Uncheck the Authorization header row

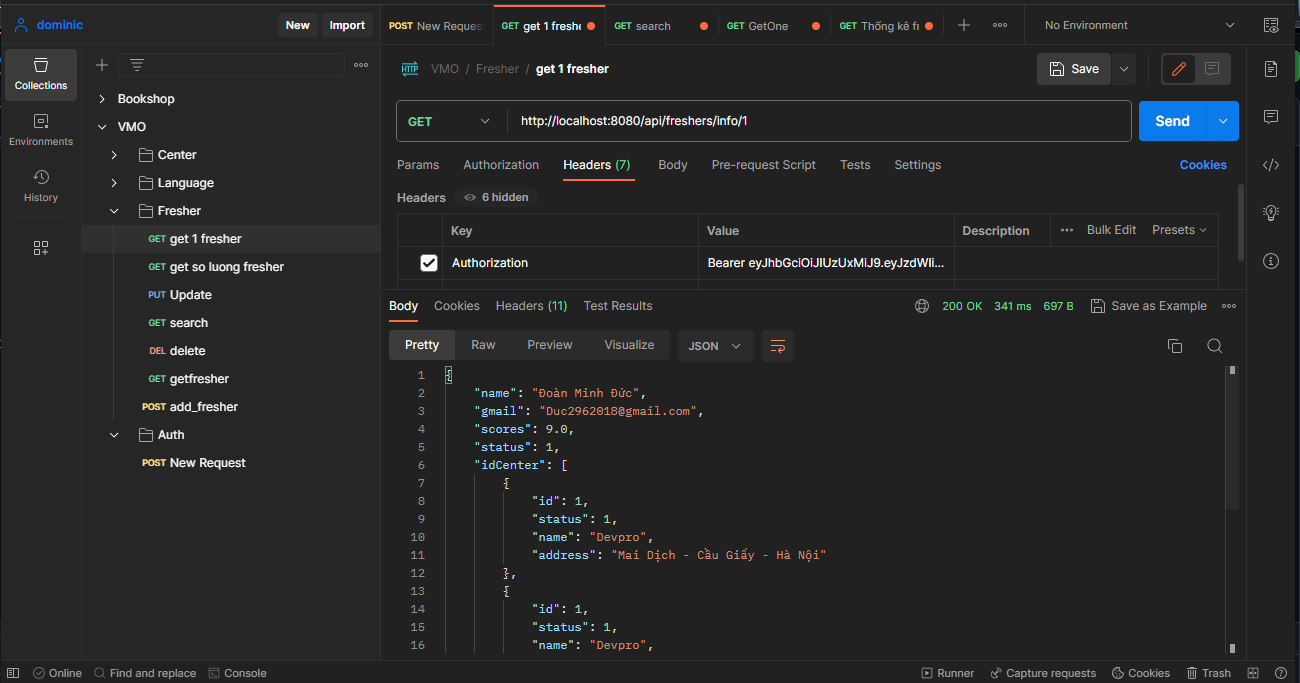coord(429,262)
